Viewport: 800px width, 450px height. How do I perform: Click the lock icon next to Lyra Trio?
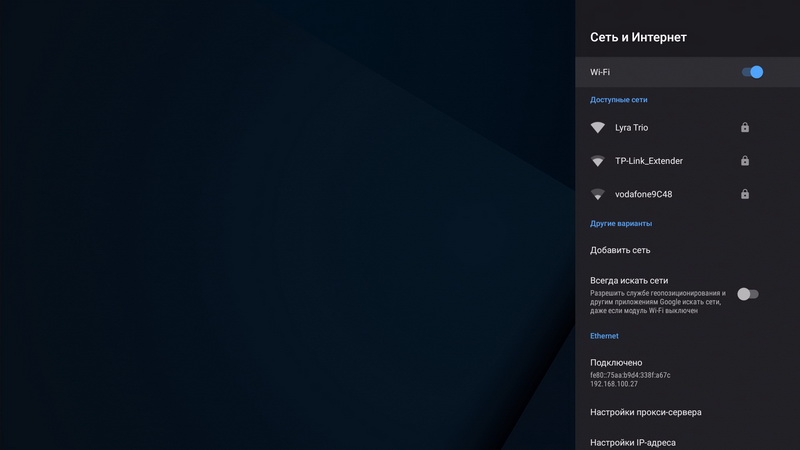(745, 128)
